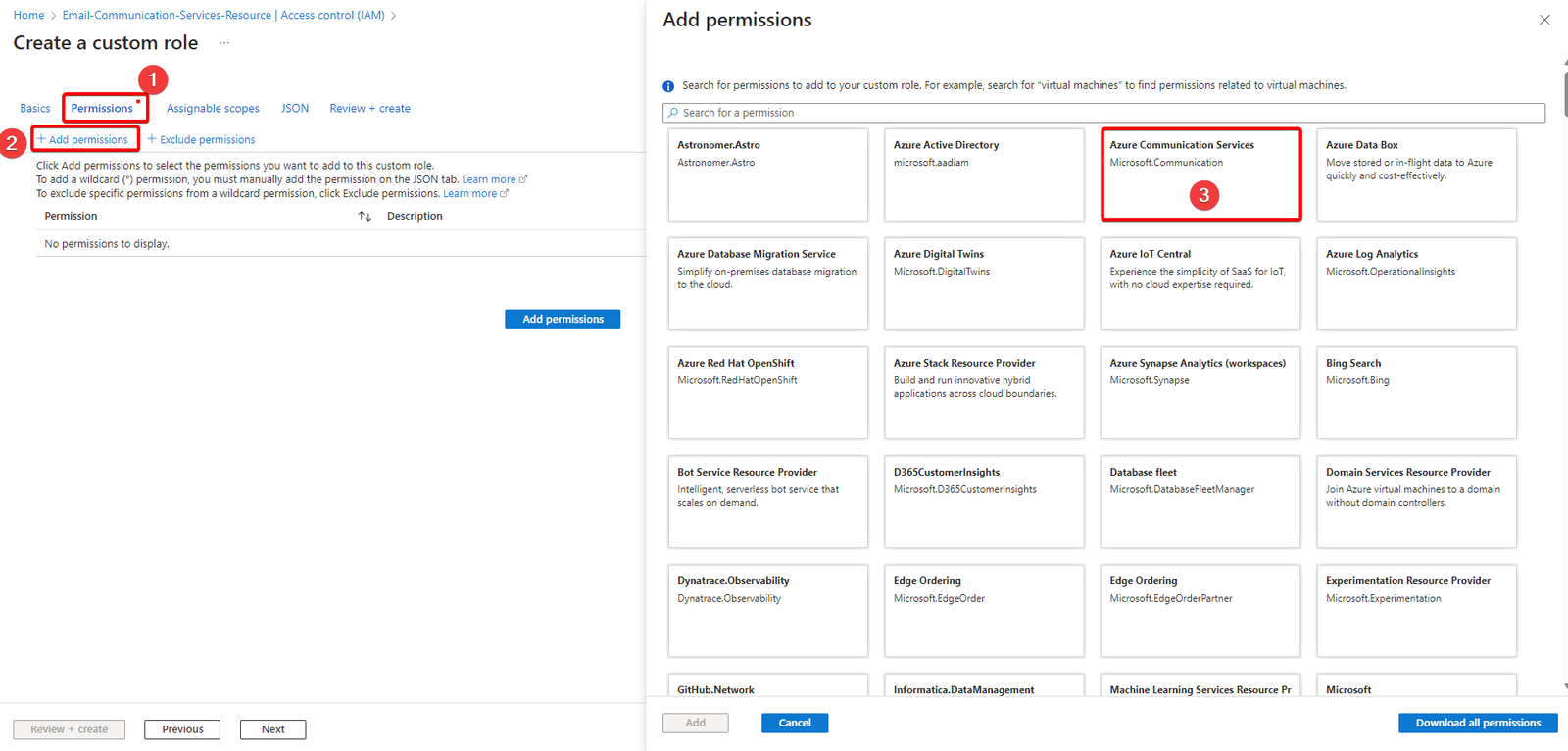Click the info icon beside search instructions
The width and height of the screenshot is (1568, 751).
coord(668,86)
